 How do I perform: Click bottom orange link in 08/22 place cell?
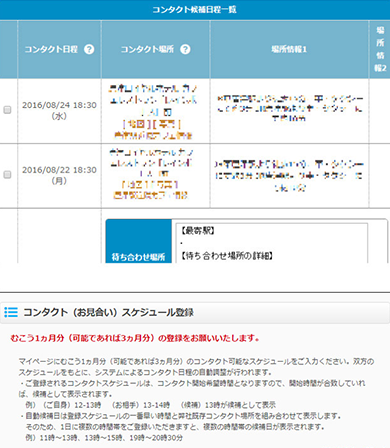[x=151, y=195]
